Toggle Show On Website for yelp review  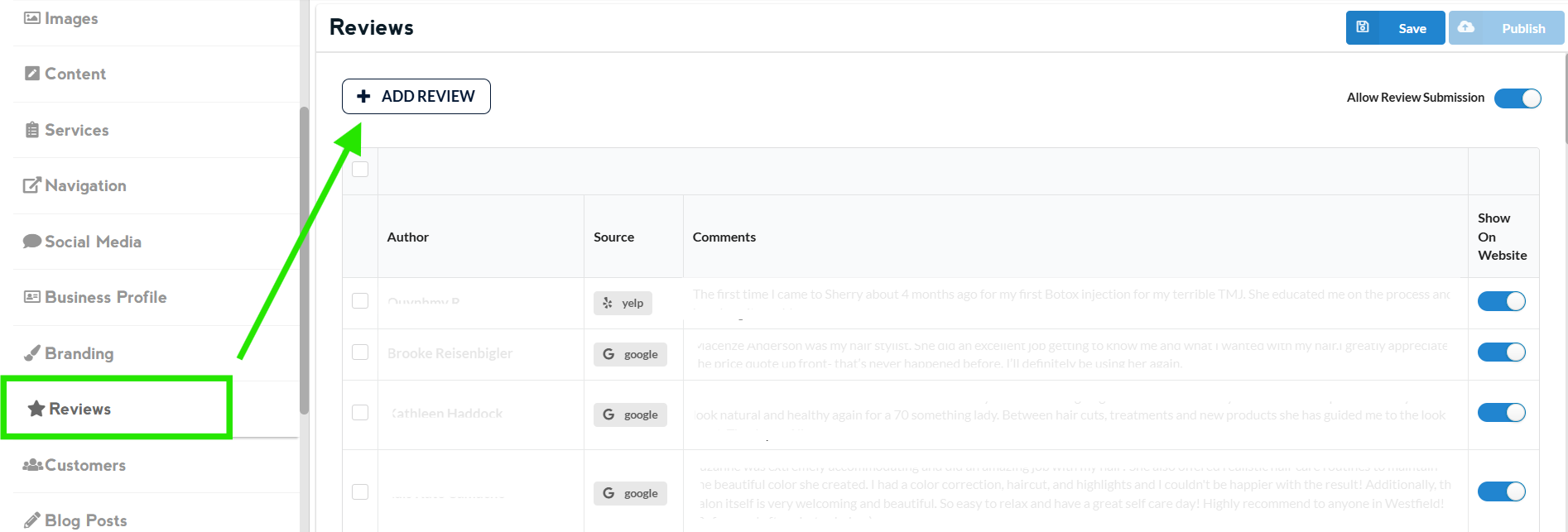click(1501, 302)
